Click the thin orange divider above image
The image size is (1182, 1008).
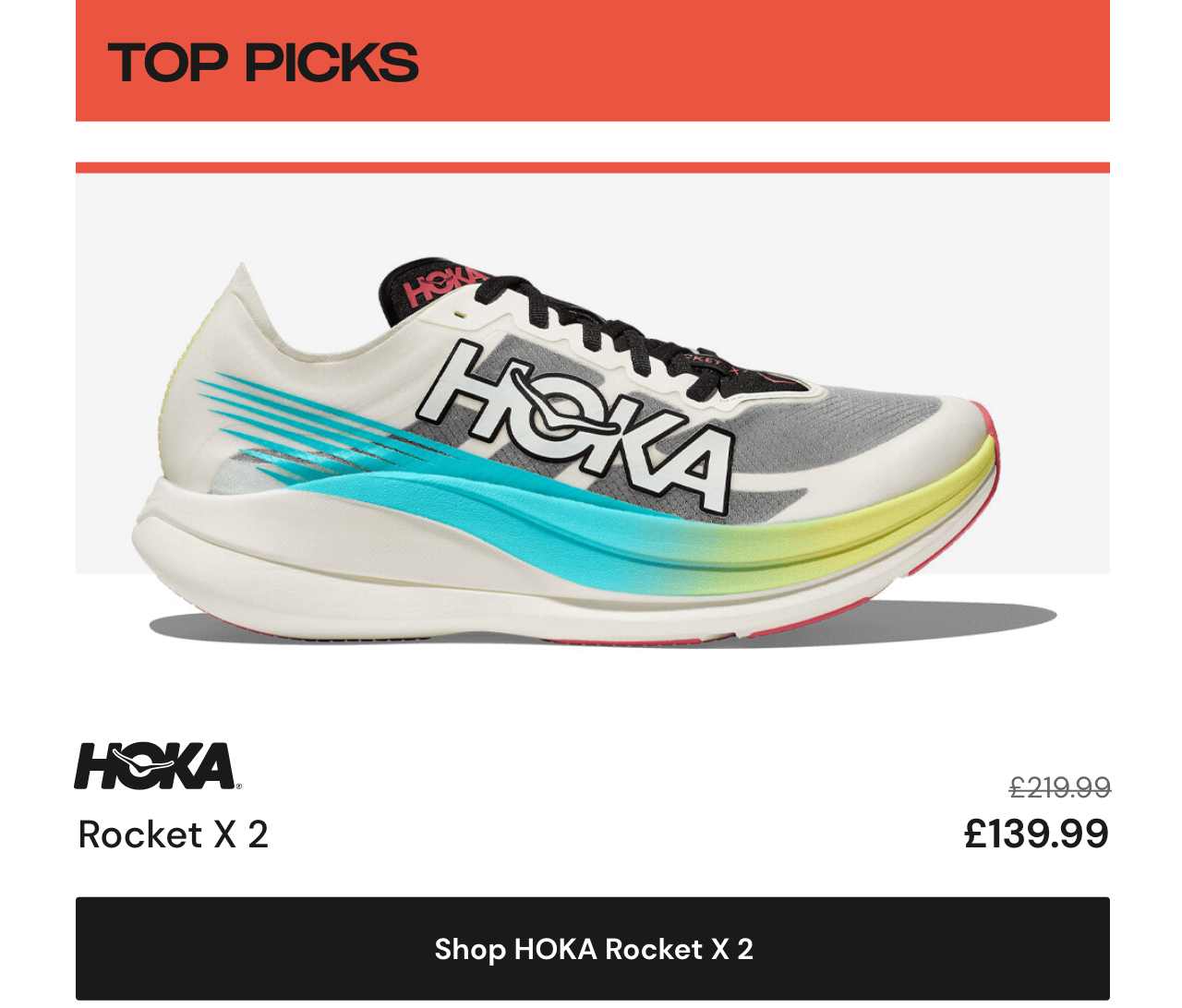pyautogui.click(x=593, y=168)
